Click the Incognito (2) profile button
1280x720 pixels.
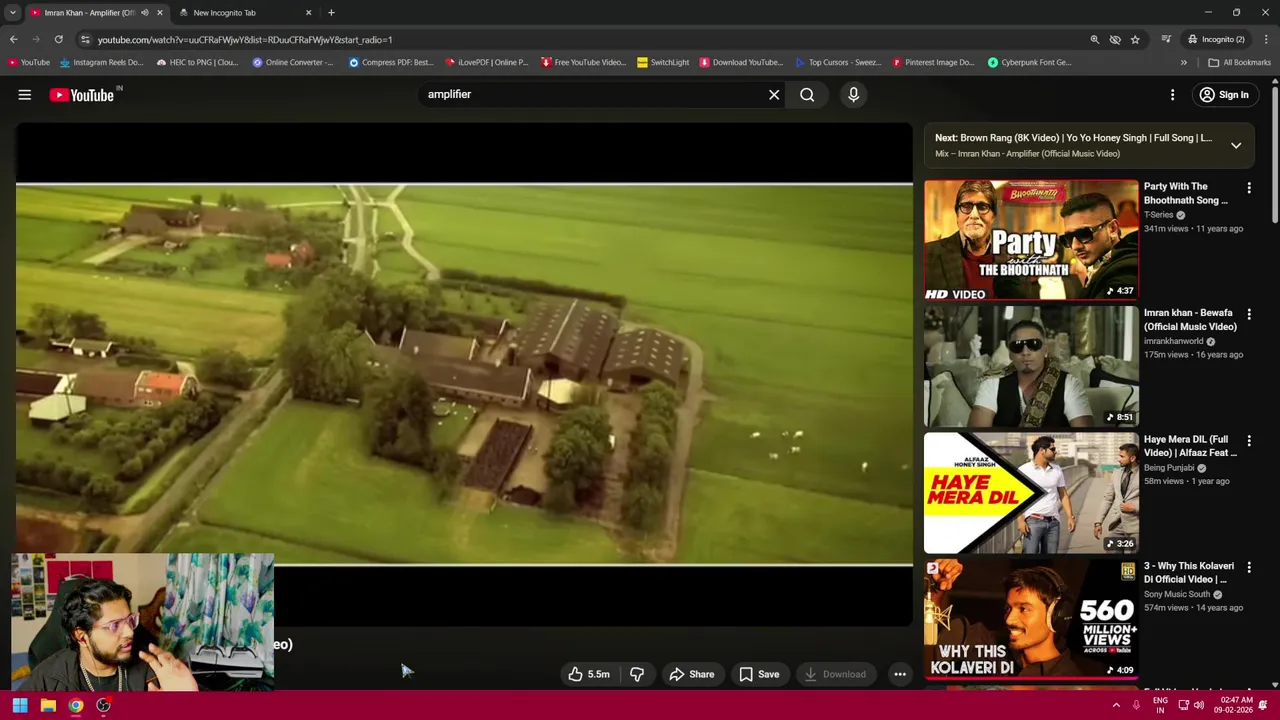[x=1216, y=40]
